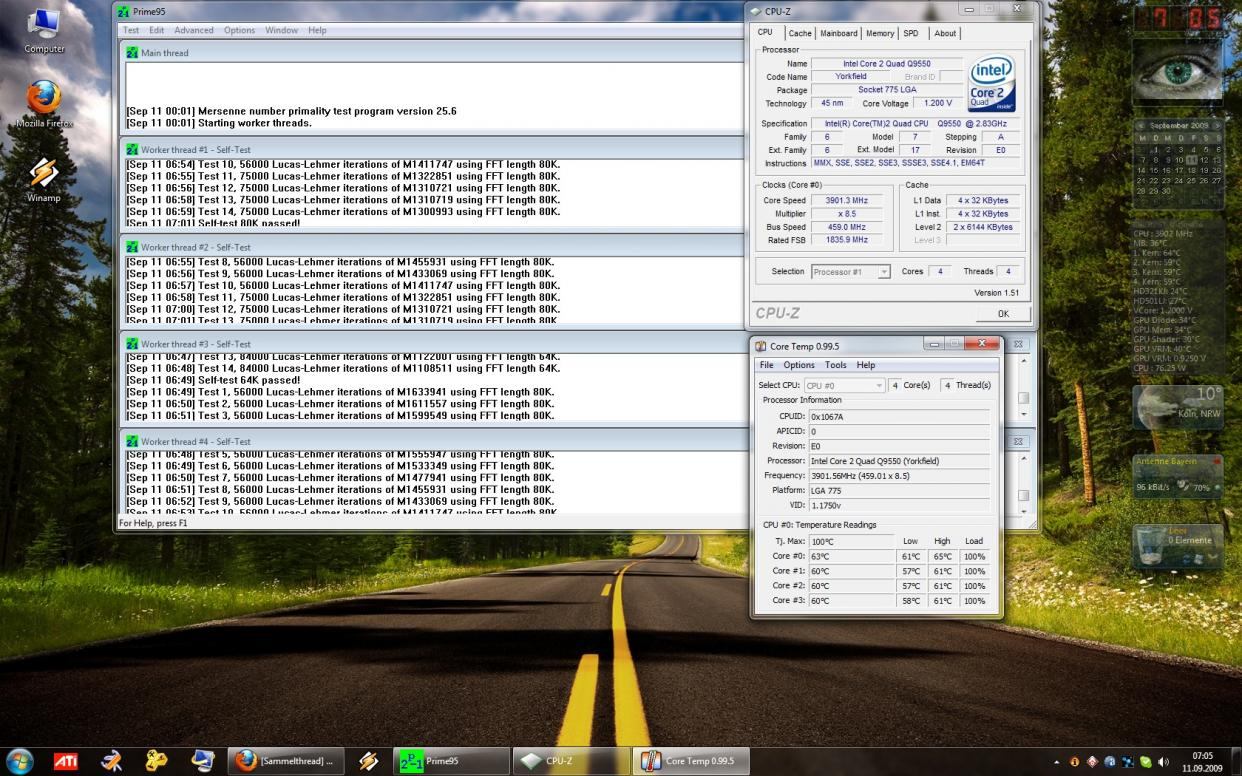Open the Processor #1 selection dropdown in CPU-Z

[850, 272]
